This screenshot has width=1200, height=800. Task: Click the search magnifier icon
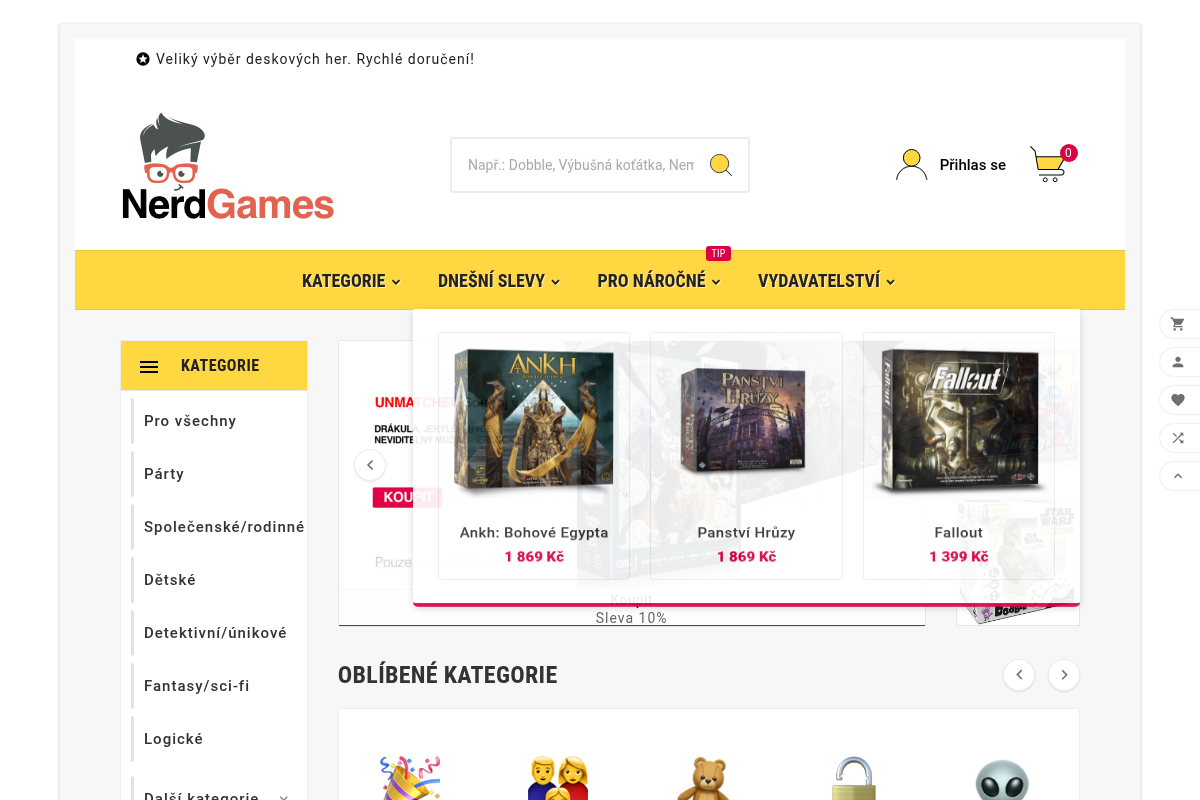721,165
